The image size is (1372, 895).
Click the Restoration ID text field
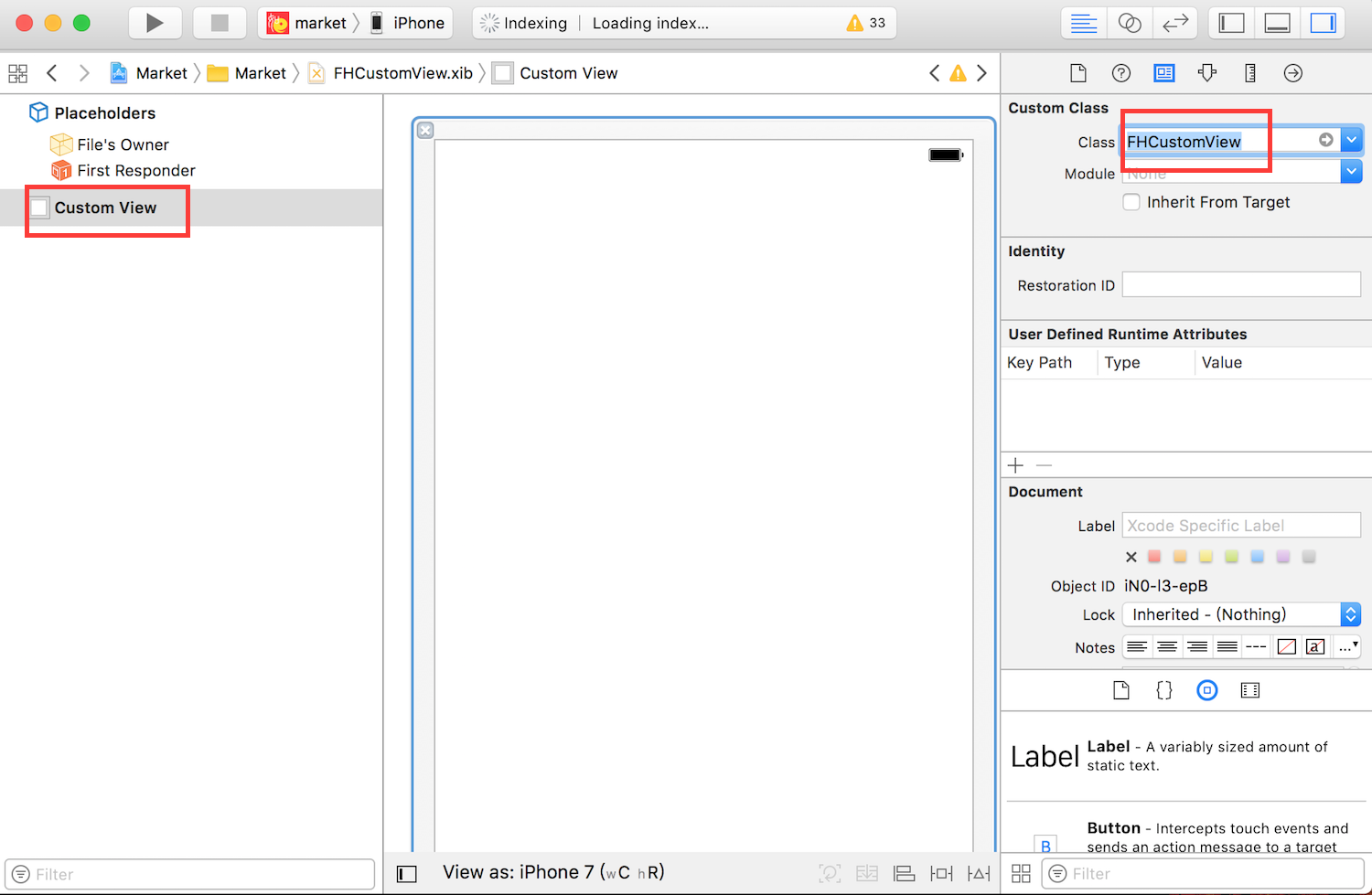(1241, 285)
